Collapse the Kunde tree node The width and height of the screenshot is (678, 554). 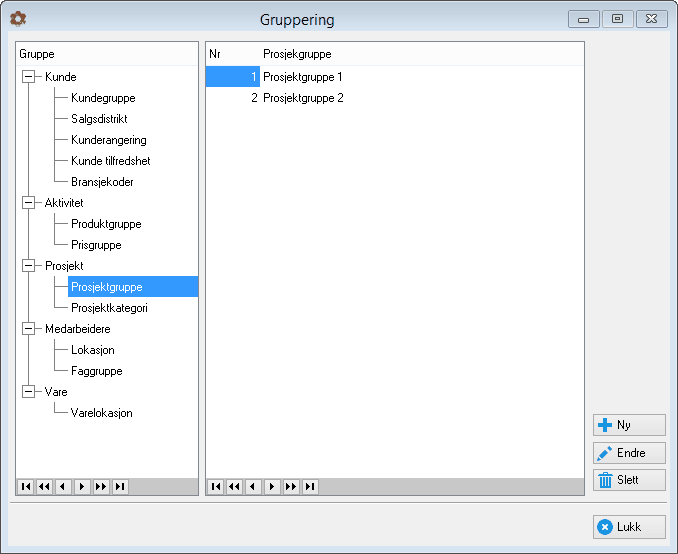[29, 77]
